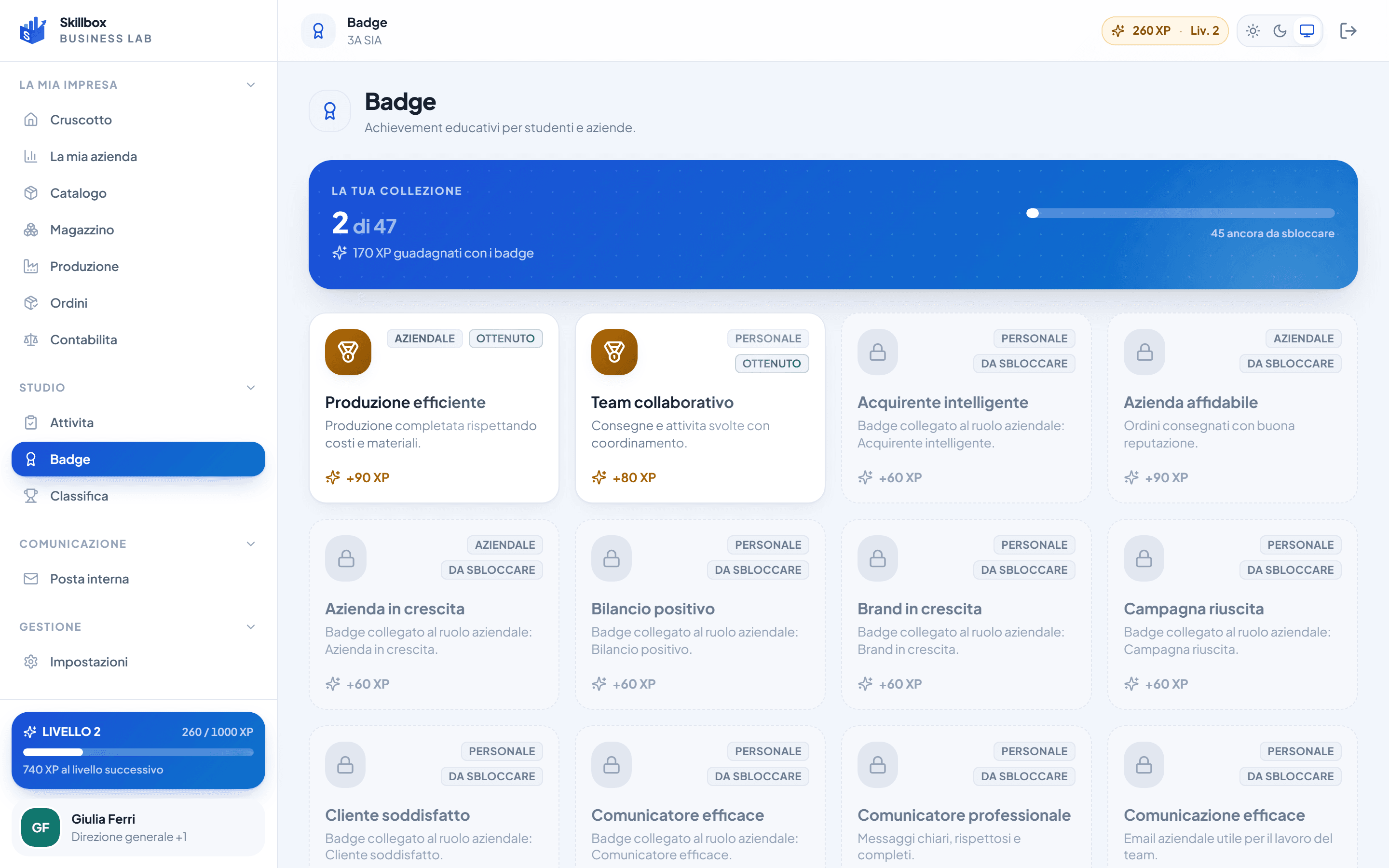Click the Posta interna envelope icon

[x=31, y=579]
